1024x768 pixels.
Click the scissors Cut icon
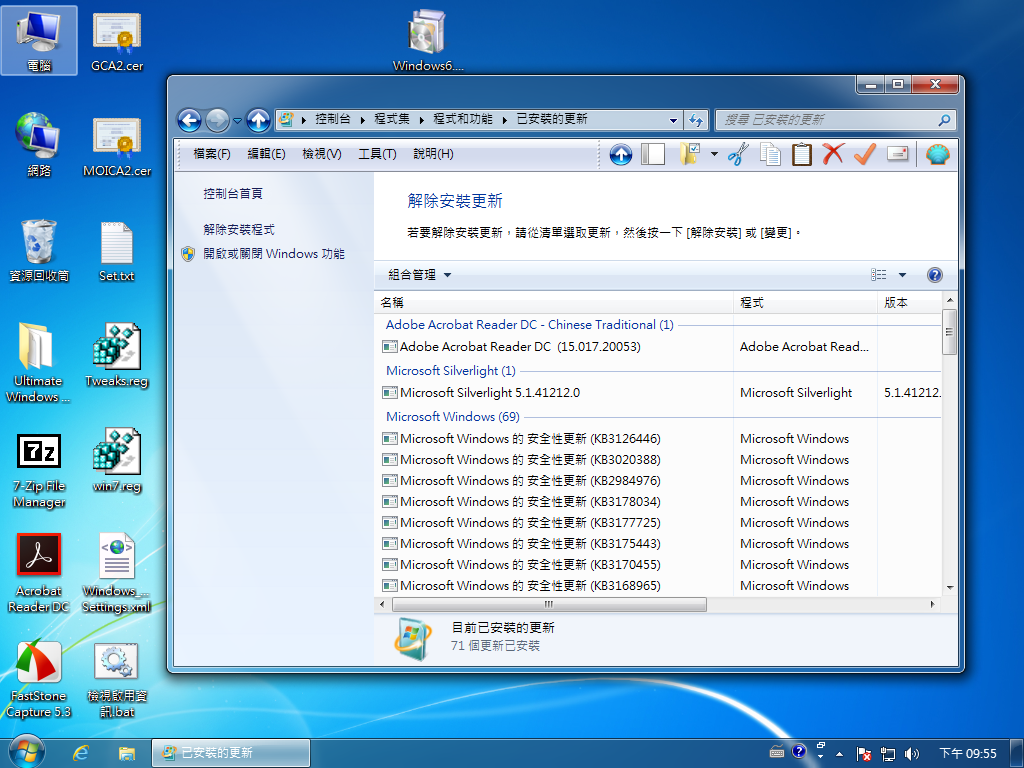click(x=738, y=155)
